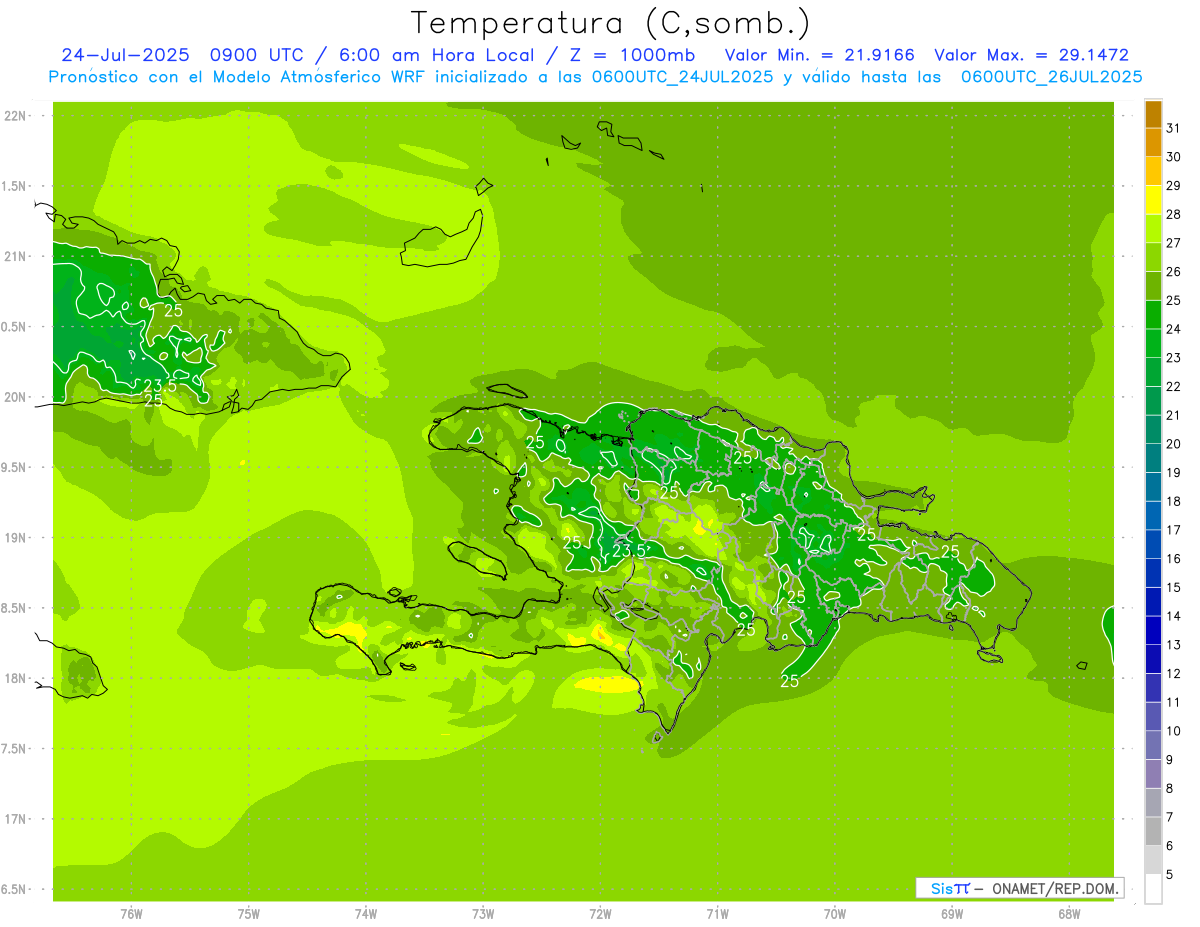
Task: Click 'Valor Min. = 21.9166' value
Action: point(820,55)
